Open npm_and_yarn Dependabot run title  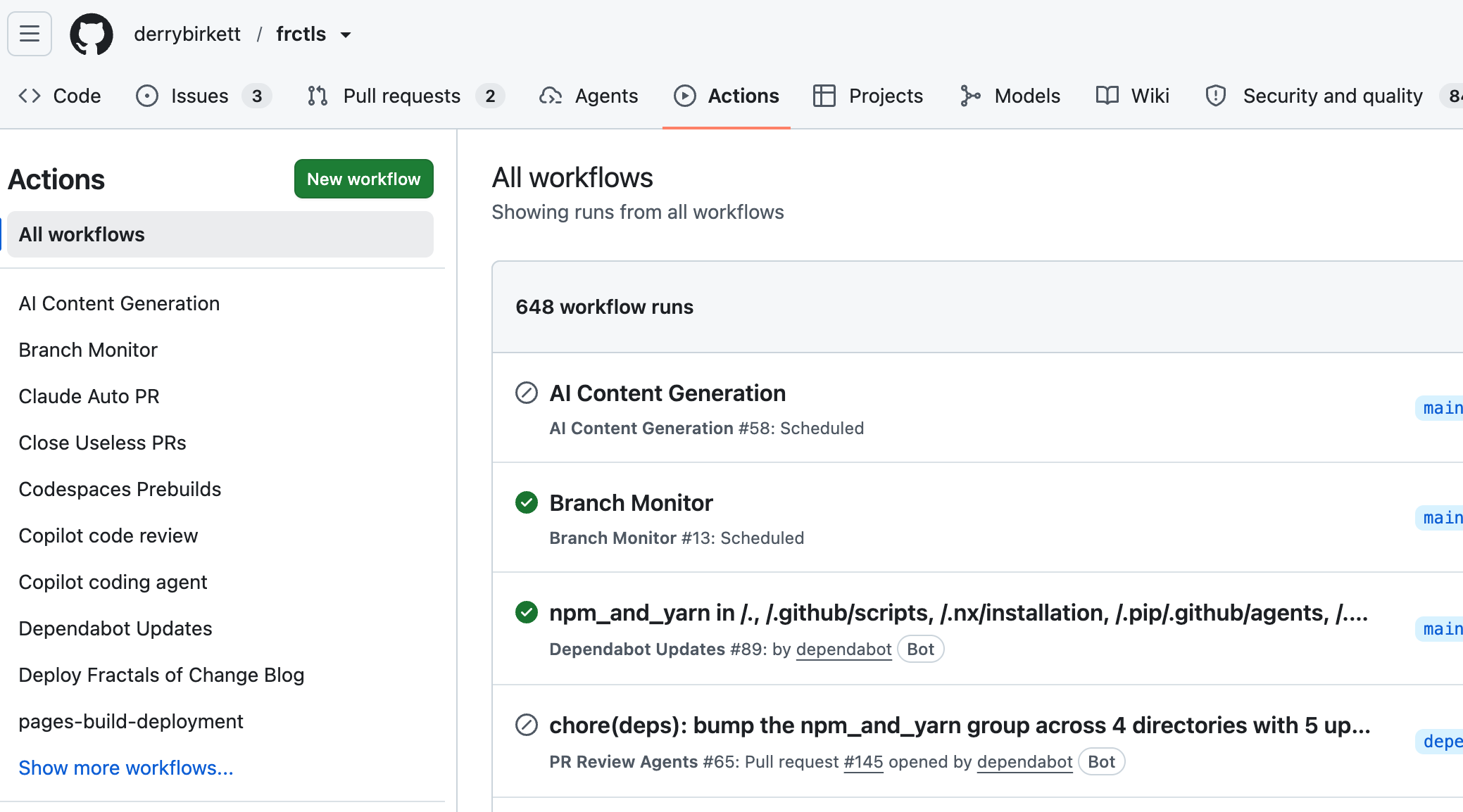pos(959,612)
